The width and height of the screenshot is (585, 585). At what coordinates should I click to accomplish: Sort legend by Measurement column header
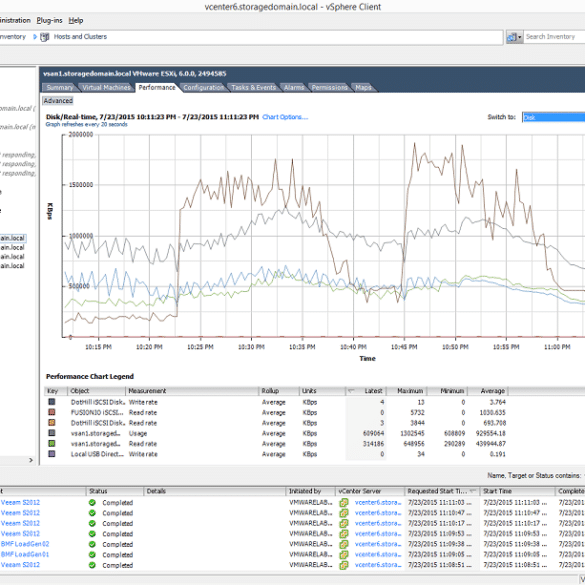pos(192,391)
